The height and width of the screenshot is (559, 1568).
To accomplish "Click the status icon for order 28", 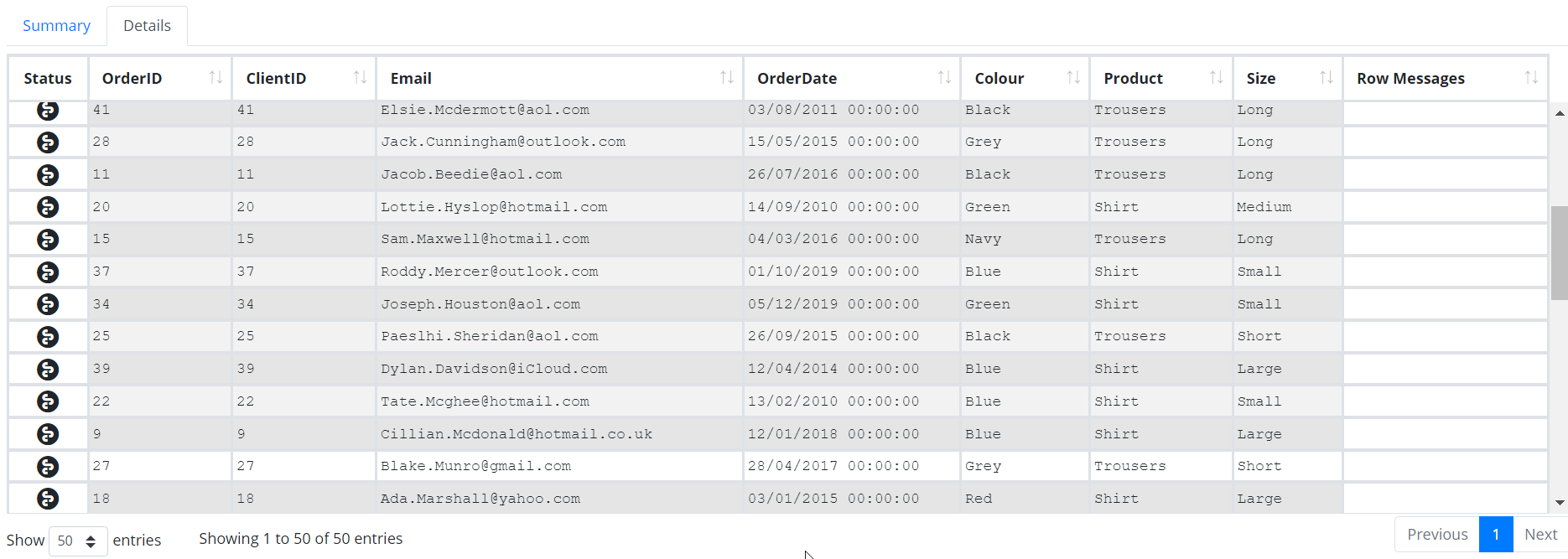I will click(x=48, y=142).
